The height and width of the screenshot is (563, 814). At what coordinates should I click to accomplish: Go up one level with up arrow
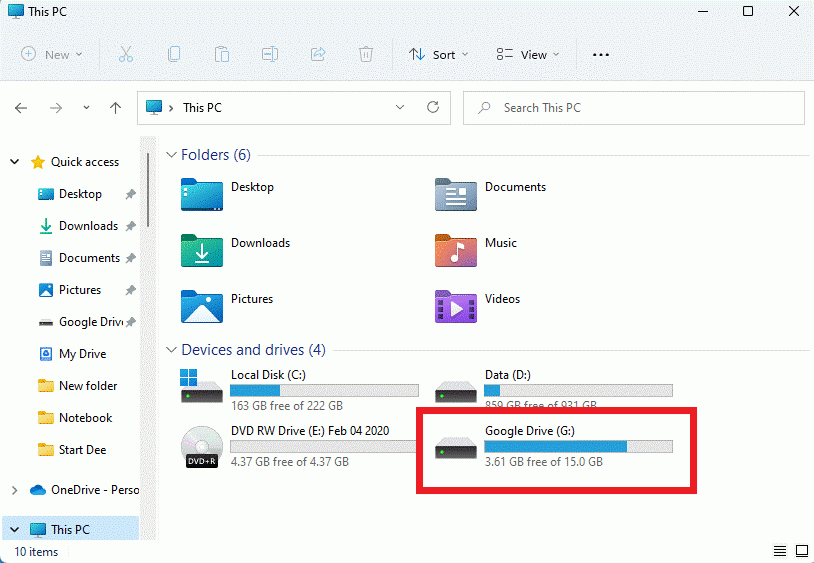(115, 108)
